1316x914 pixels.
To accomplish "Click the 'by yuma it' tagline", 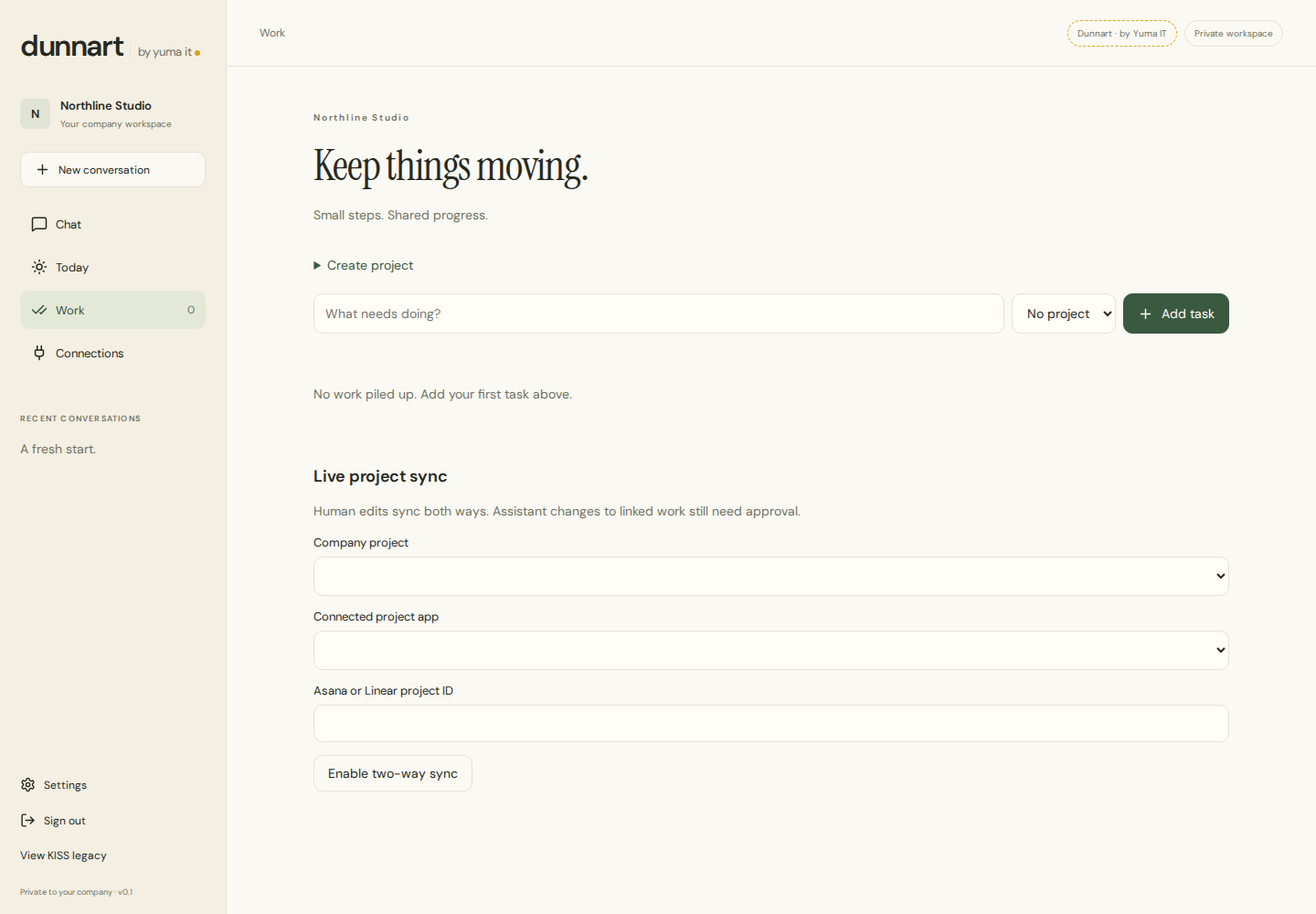I will pyautogui.click(x=165, y=52).
